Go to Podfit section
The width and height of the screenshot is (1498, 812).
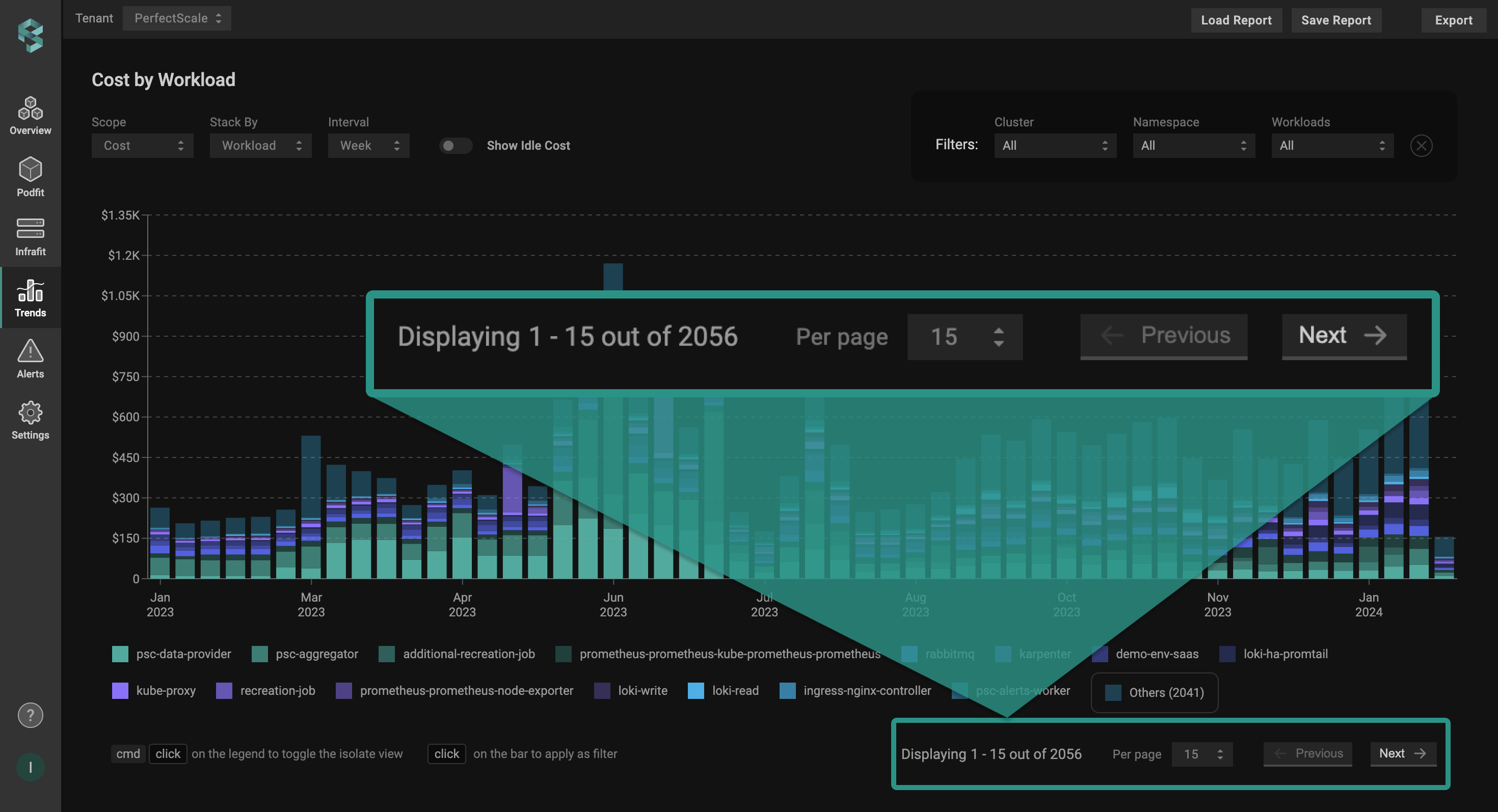point(30,177)
